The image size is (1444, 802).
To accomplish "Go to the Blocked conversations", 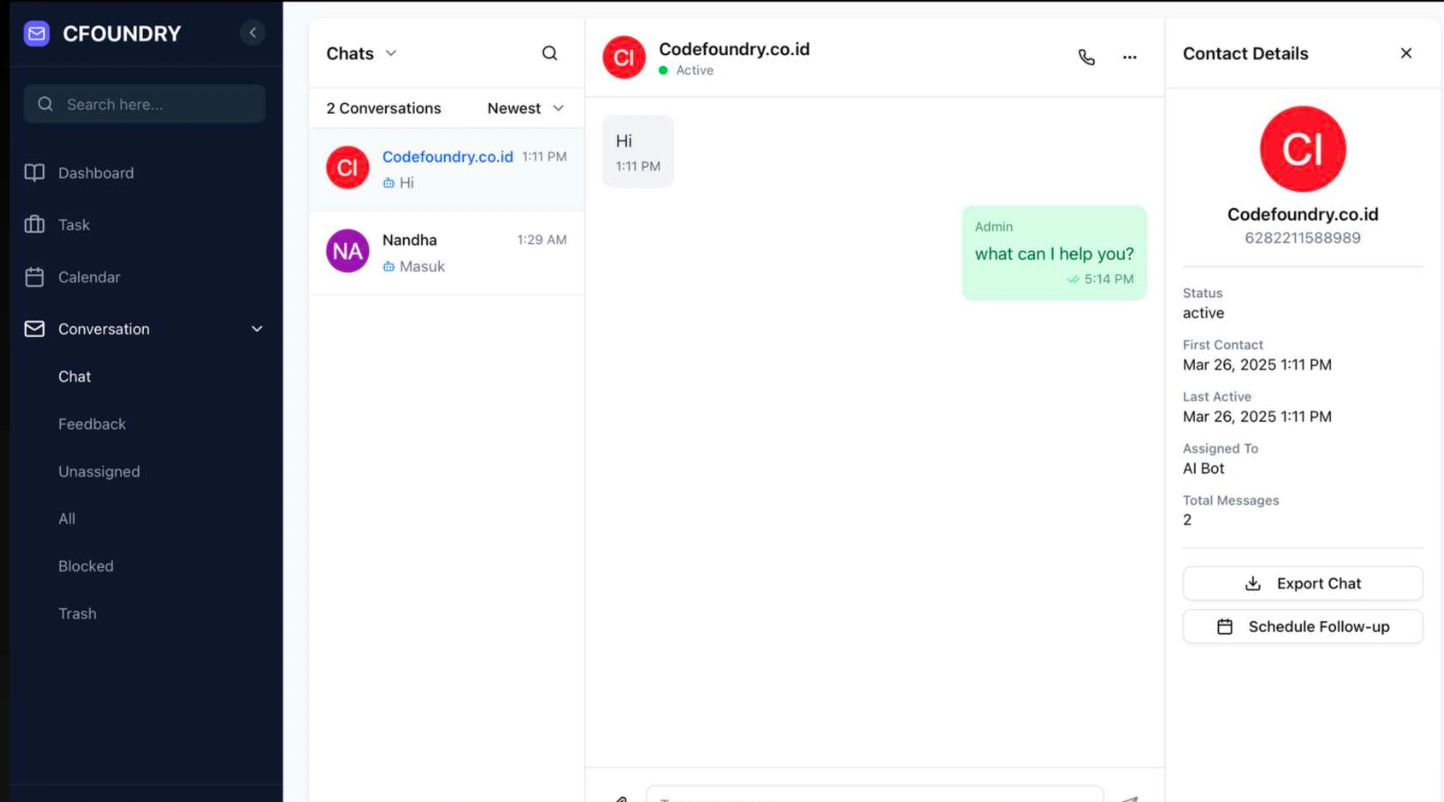I will [86, 566].
